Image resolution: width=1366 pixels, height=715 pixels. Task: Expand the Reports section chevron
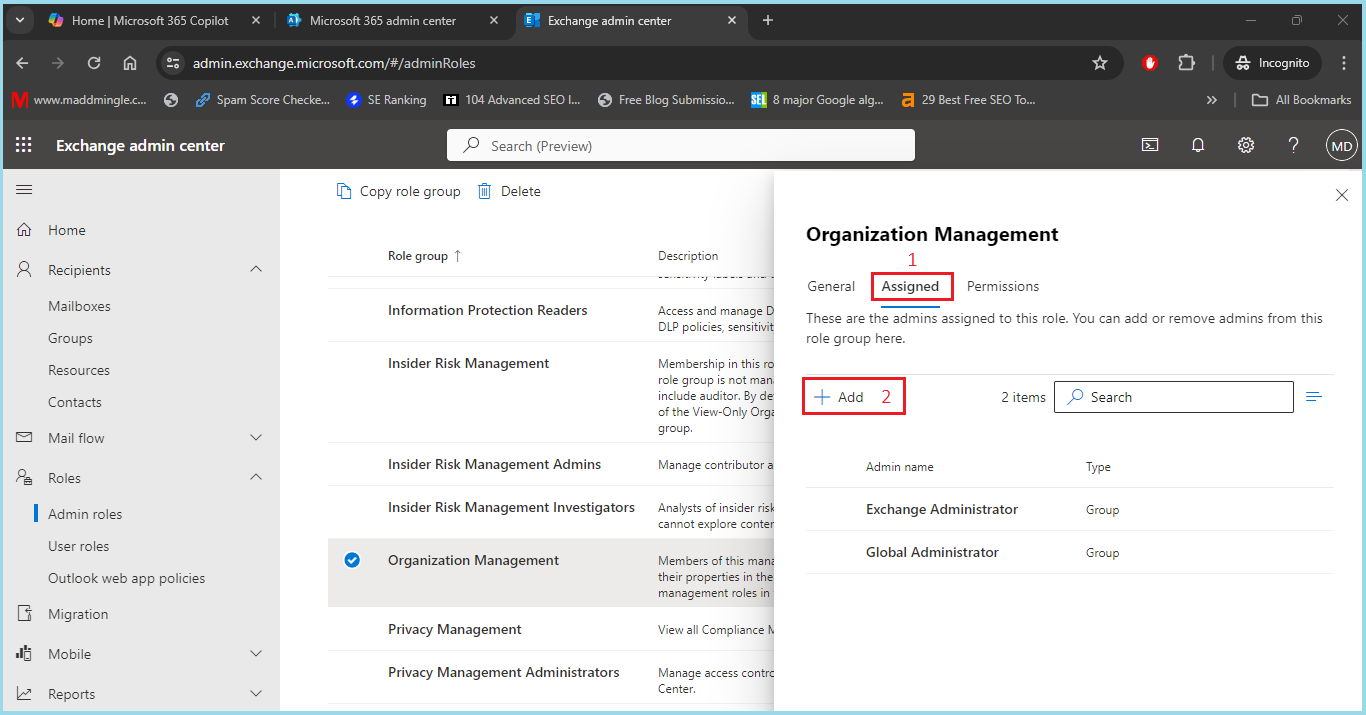[x=256, y=694]
